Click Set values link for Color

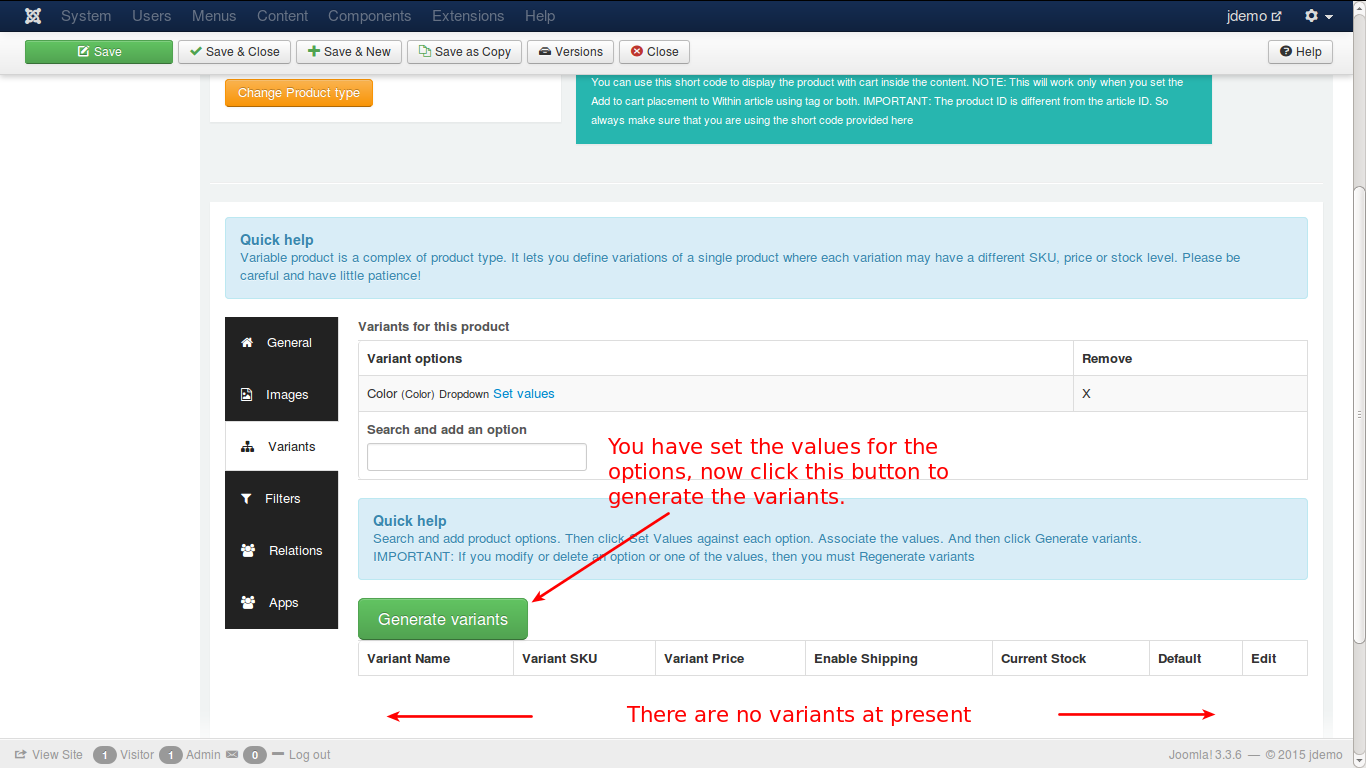[523, 394]
